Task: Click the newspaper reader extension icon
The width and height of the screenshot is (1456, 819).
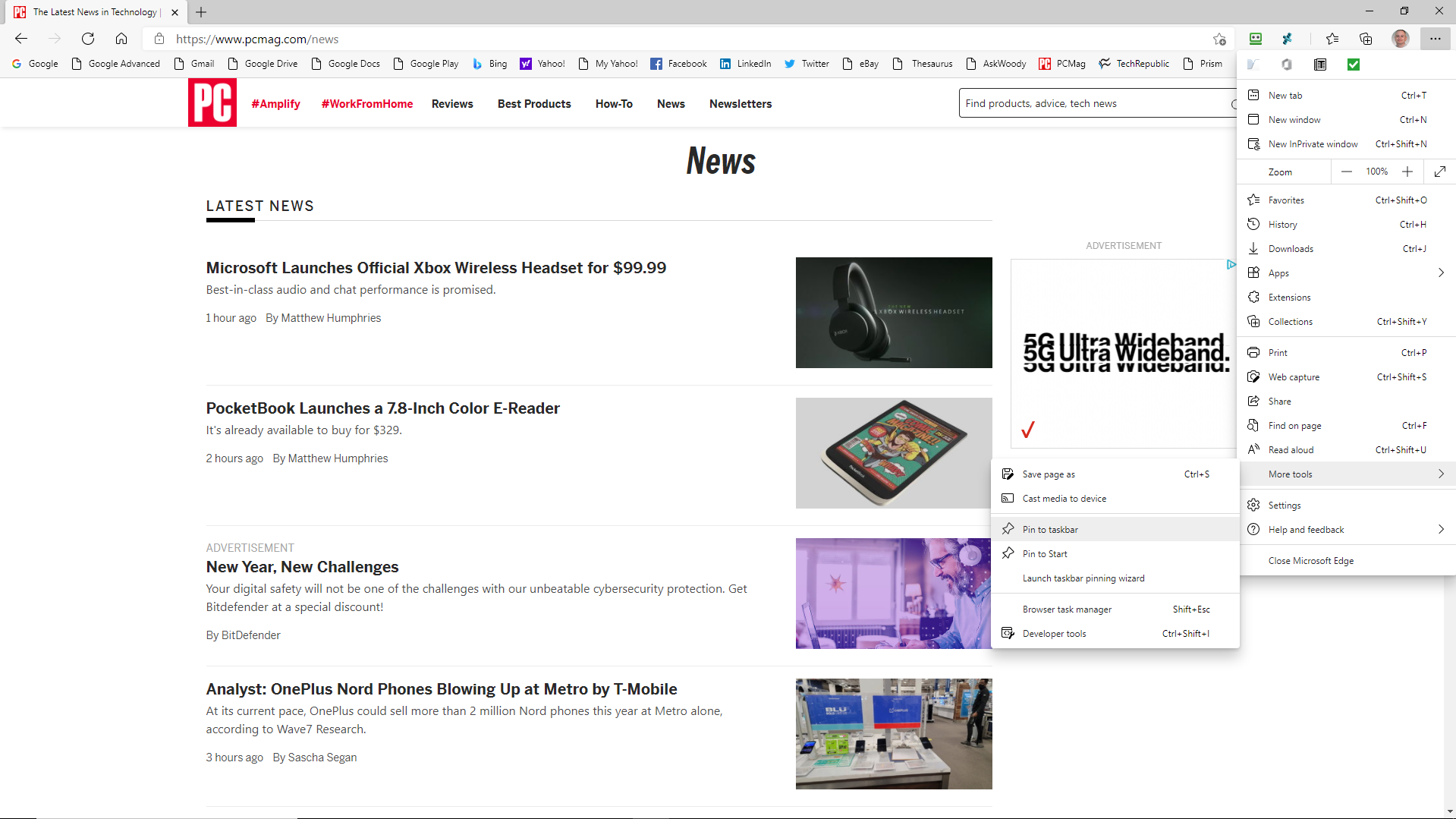Action: 1320,65
